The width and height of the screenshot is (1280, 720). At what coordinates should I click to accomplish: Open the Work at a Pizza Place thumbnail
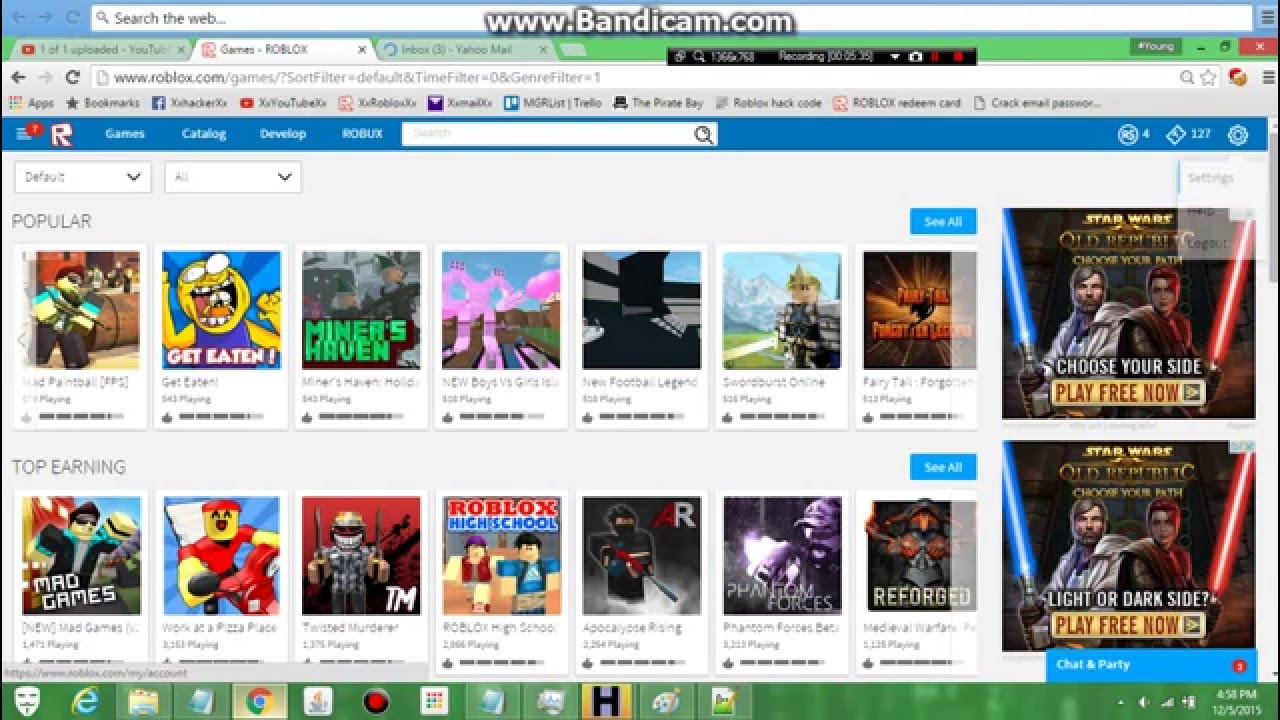click(221, 556)
